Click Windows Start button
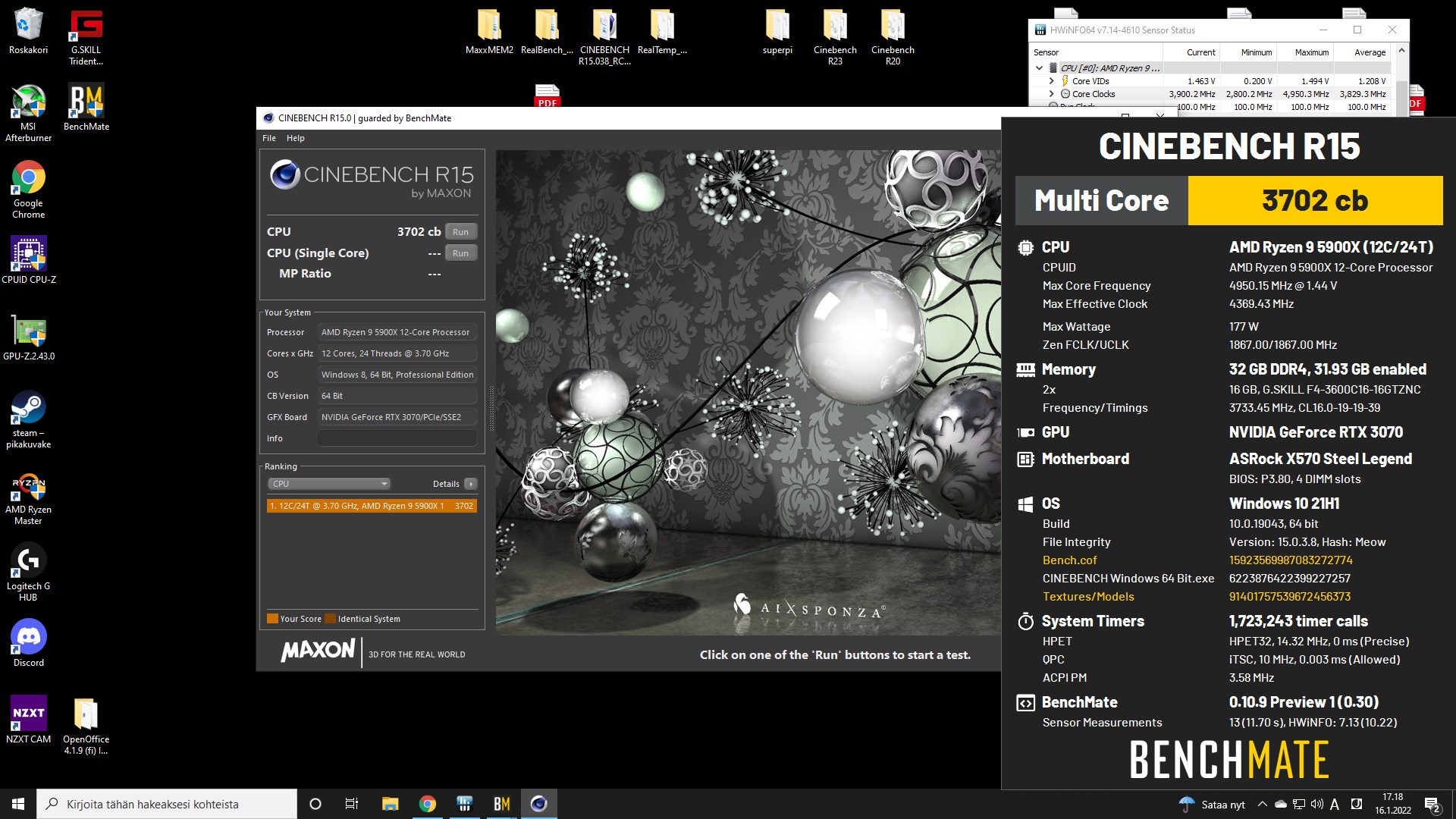This screenshot has width=1456, height=819. coord(18,804)
